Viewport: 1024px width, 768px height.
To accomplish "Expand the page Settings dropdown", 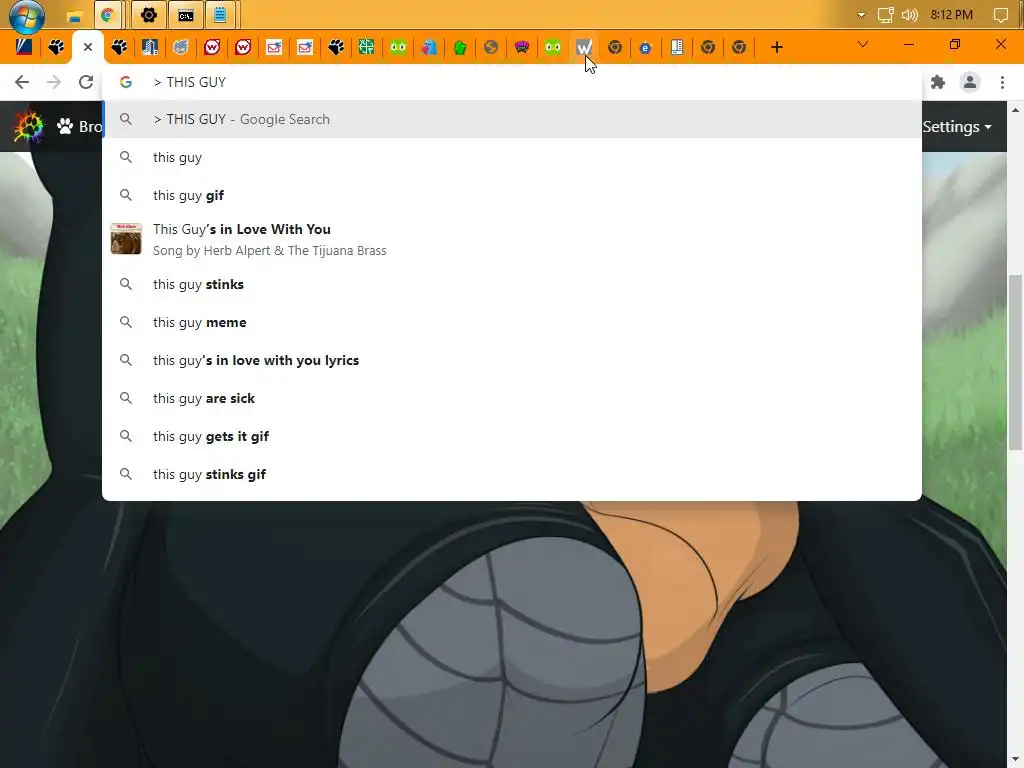I will [x=957, y=127].
